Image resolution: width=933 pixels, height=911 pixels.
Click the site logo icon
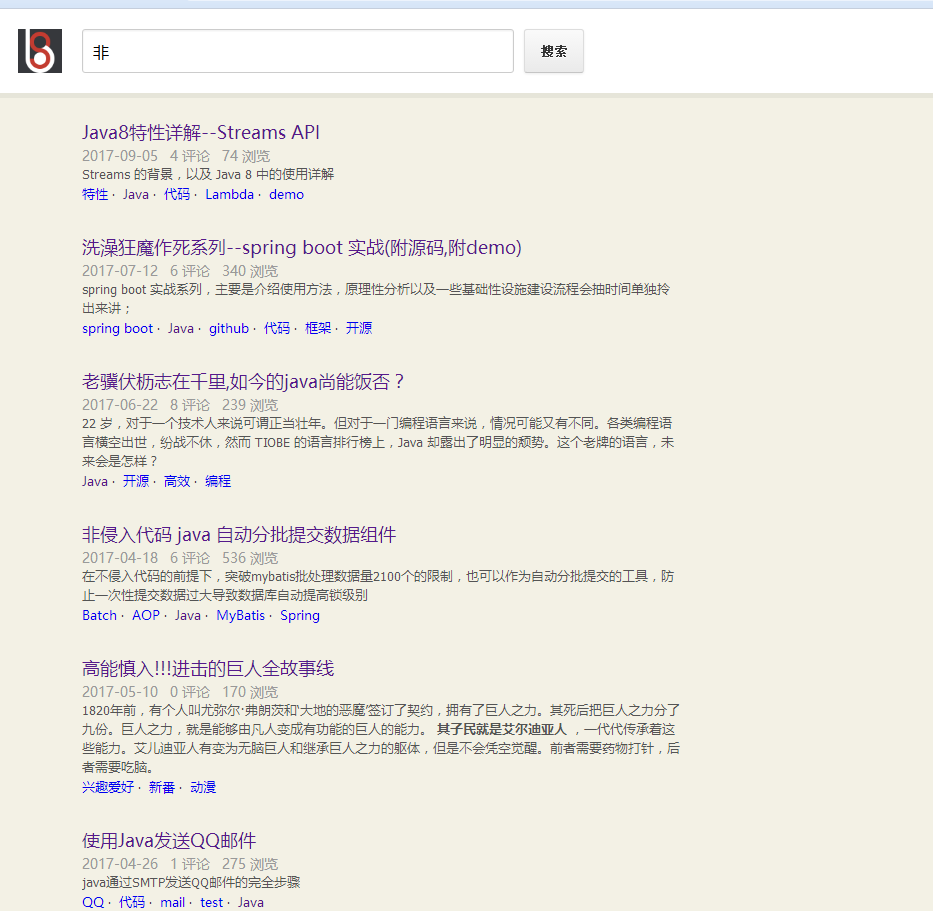point(39,50)
